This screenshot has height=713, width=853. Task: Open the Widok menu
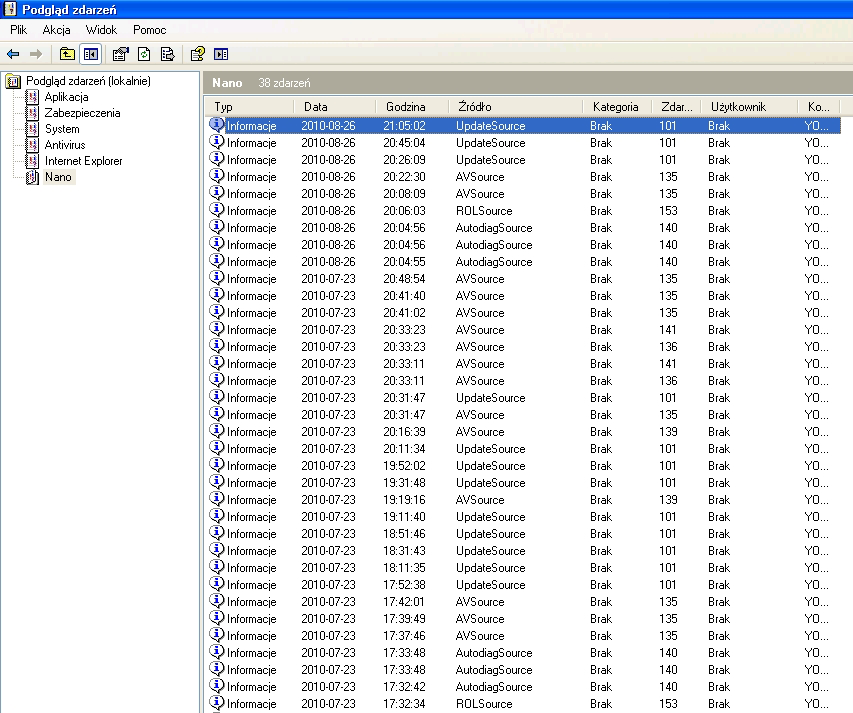101,30
